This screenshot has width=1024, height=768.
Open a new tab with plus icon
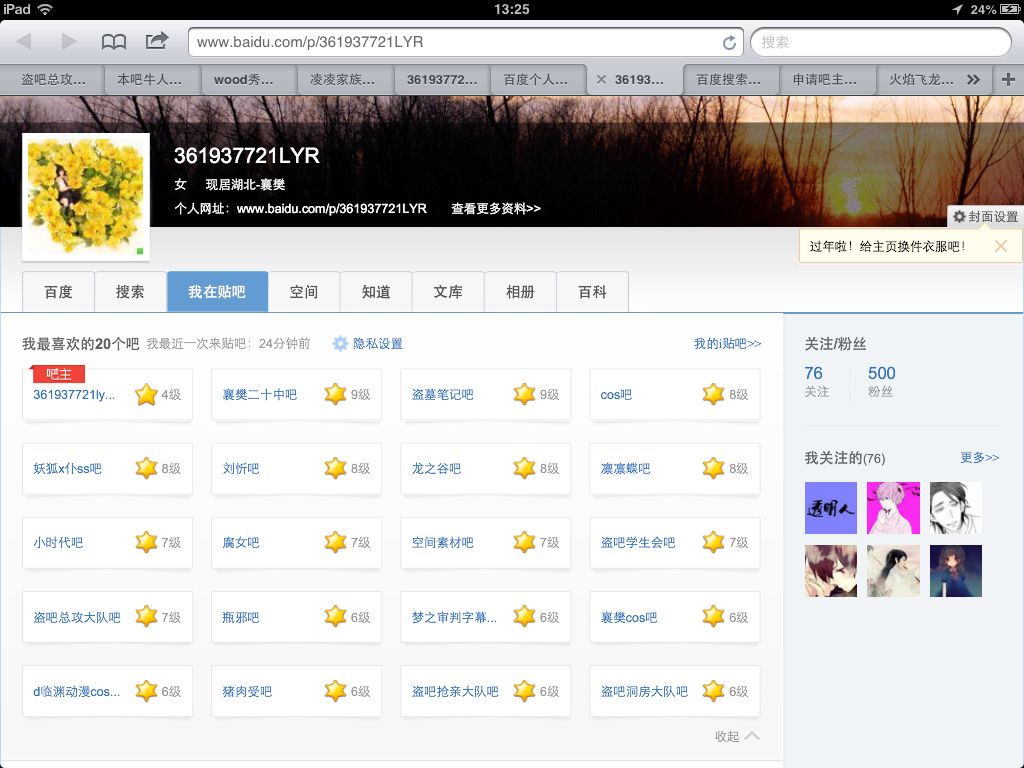[1008, 79]
